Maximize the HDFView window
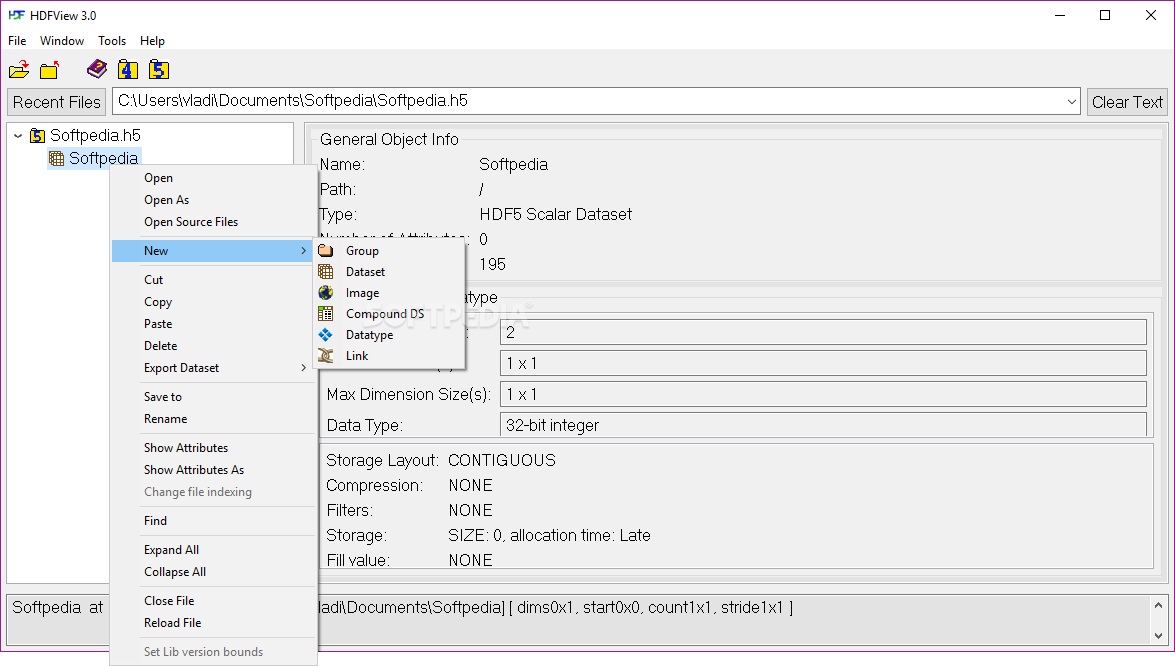 (x=1105, y=15)
